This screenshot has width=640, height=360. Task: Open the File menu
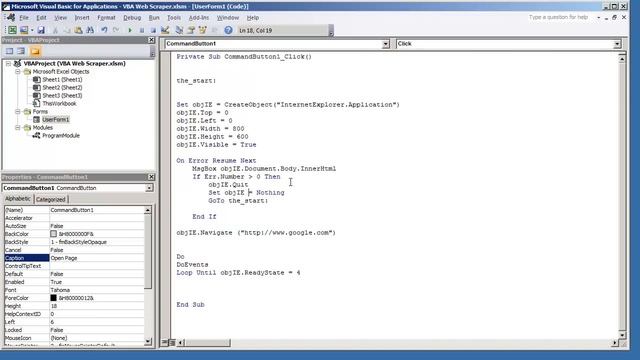pos(24,18)
